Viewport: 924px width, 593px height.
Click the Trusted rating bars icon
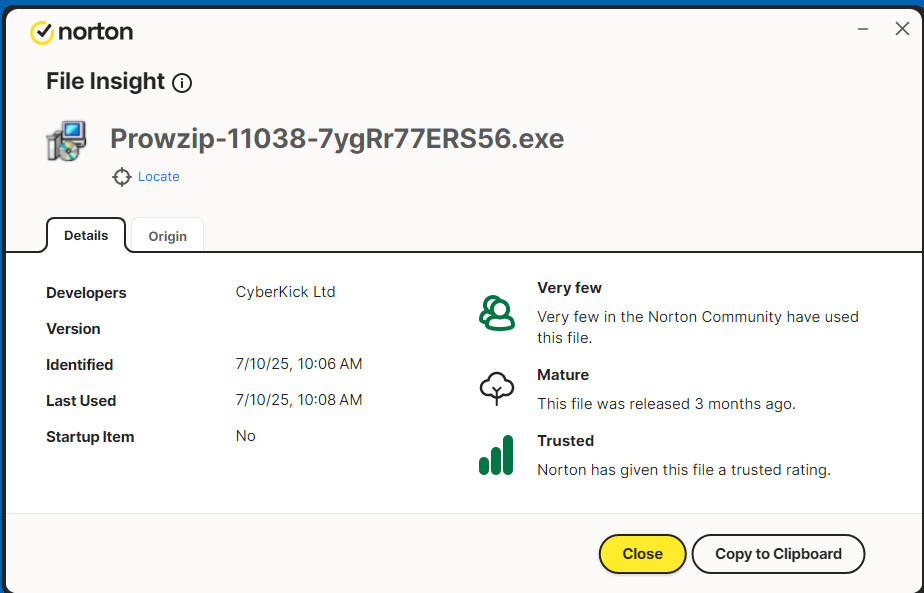(x=496, y=455)
